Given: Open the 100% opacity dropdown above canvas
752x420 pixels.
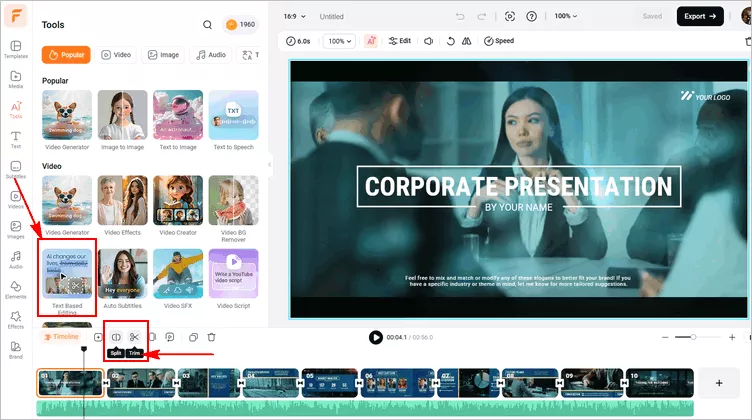Looking at the screenshot, I should pyautogui.click(x=340, y=41).
